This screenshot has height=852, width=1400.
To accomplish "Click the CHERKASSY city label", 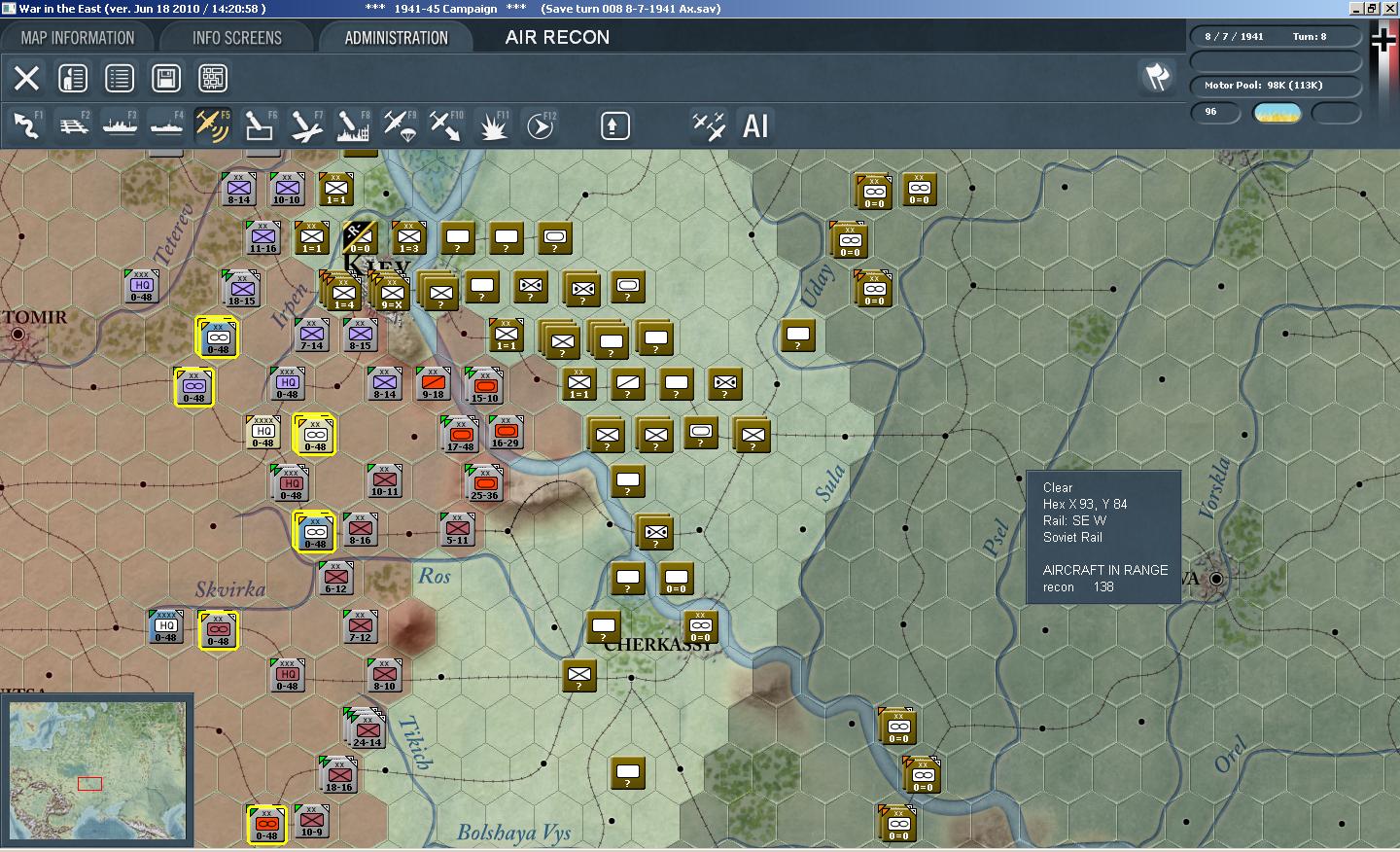I will 658,645.
